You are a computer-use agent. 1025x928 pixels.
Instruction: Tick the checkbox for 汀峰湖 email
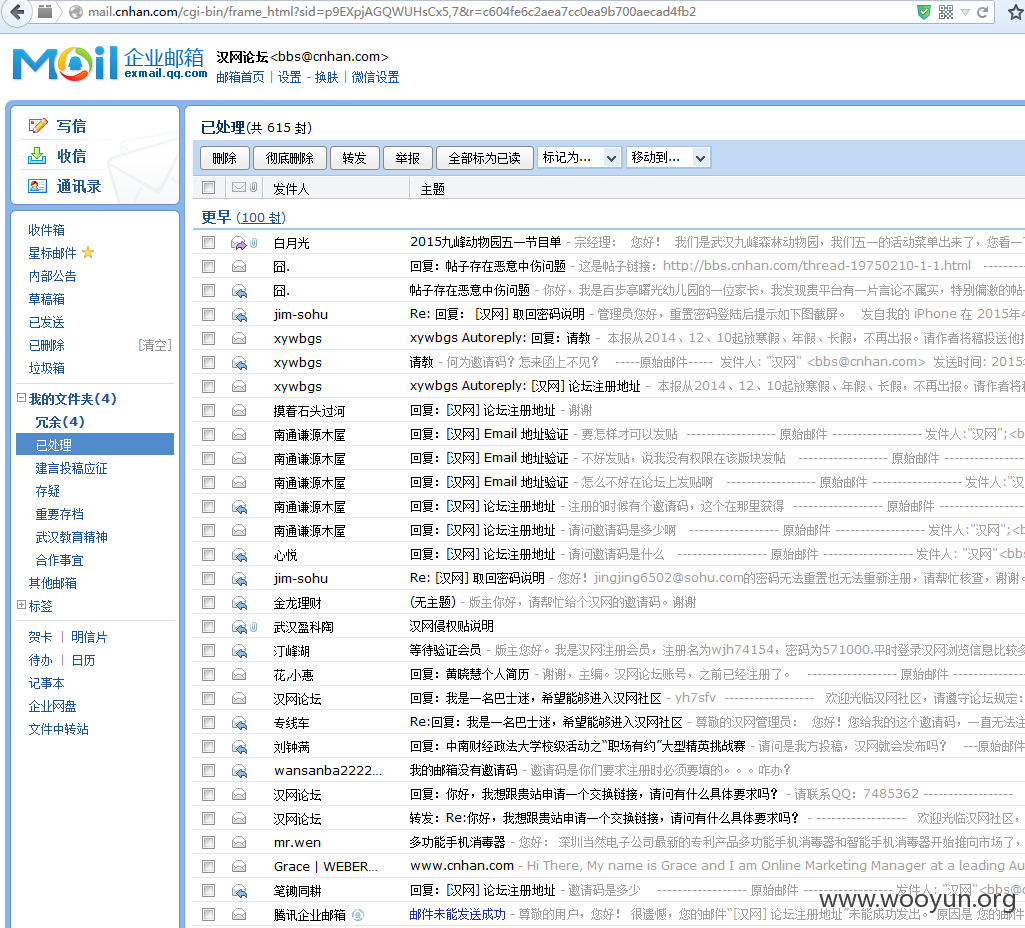coord(209,651)
